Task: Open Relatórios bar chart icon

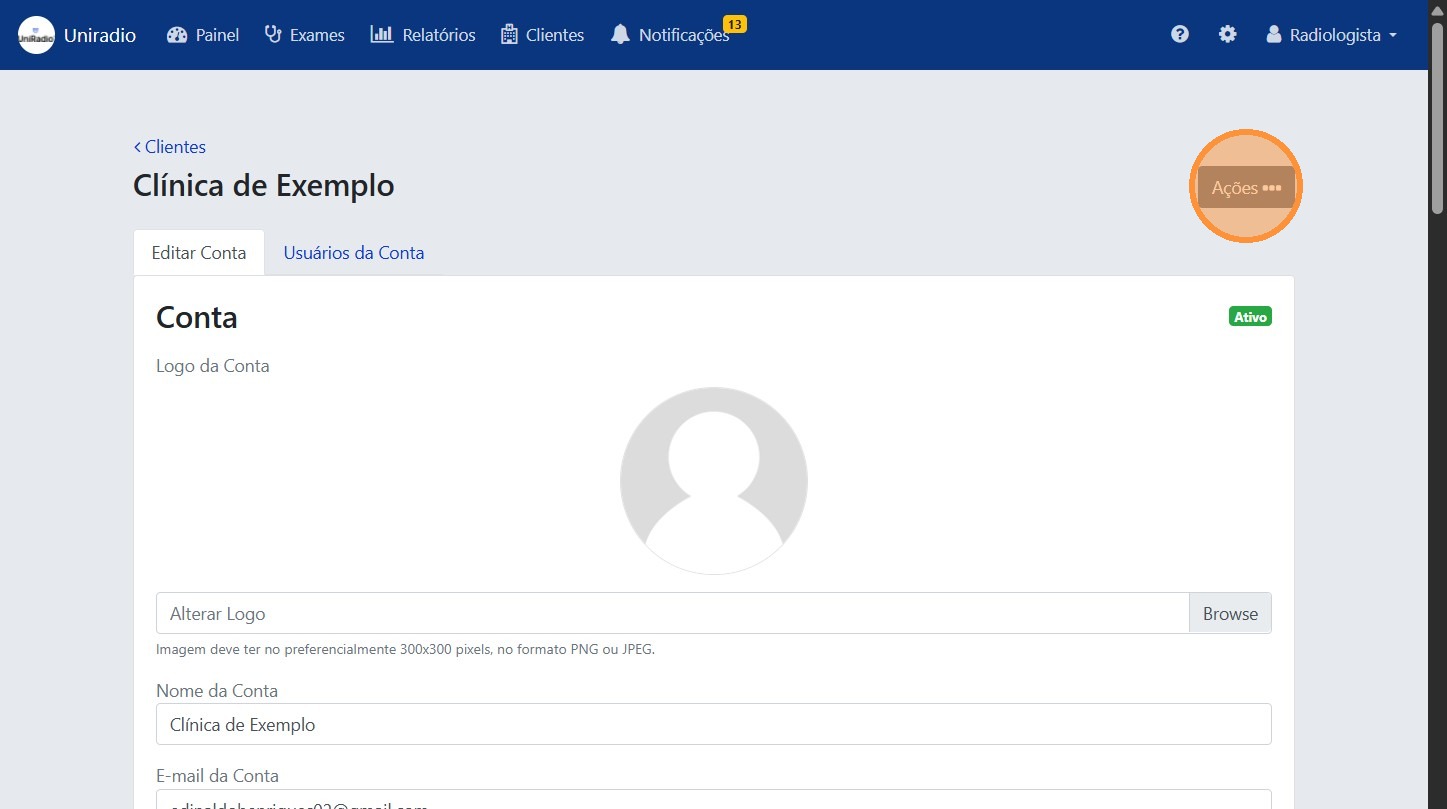Action: [381, 35]
